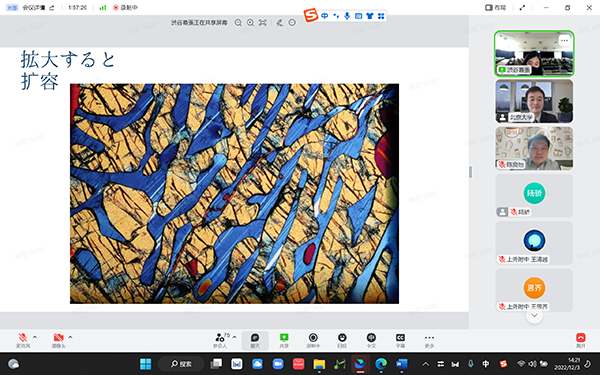600x375 pixels.
Task: Turn on the camera
Action: 59,340
